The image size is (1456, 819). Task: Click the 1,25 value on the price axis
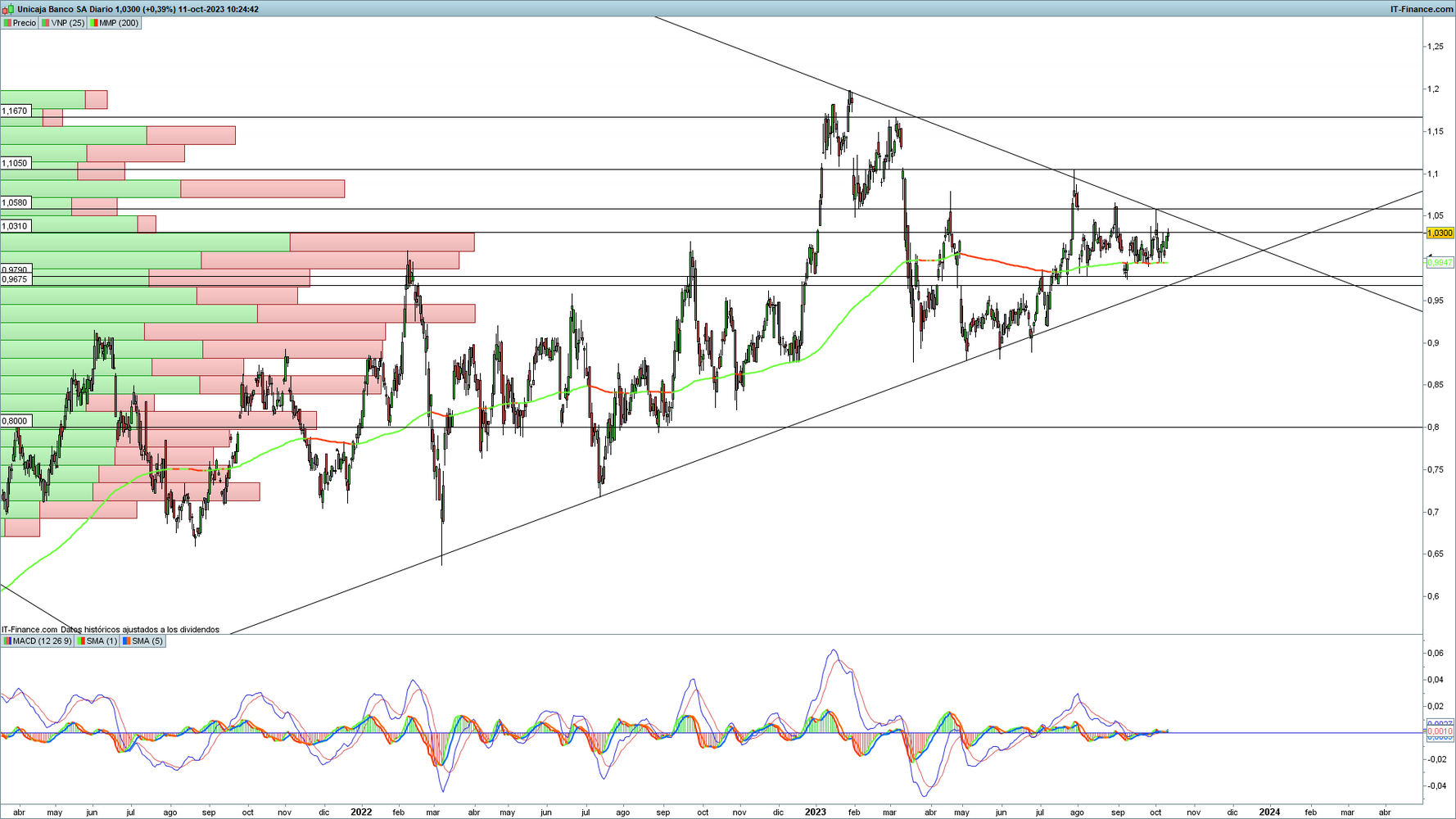pos(1435,47)
